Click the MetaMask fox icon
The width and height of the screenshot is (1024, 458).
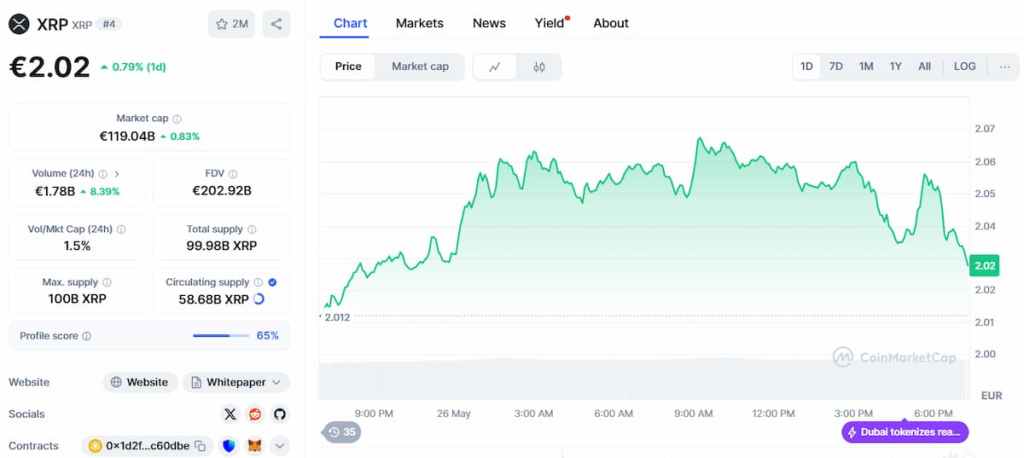coord(255,446)
